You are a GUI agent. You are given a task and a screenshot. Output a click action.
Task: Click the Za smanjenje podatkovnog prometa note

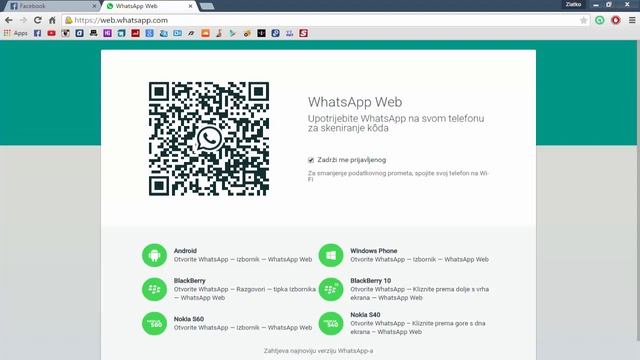[398, 176]
